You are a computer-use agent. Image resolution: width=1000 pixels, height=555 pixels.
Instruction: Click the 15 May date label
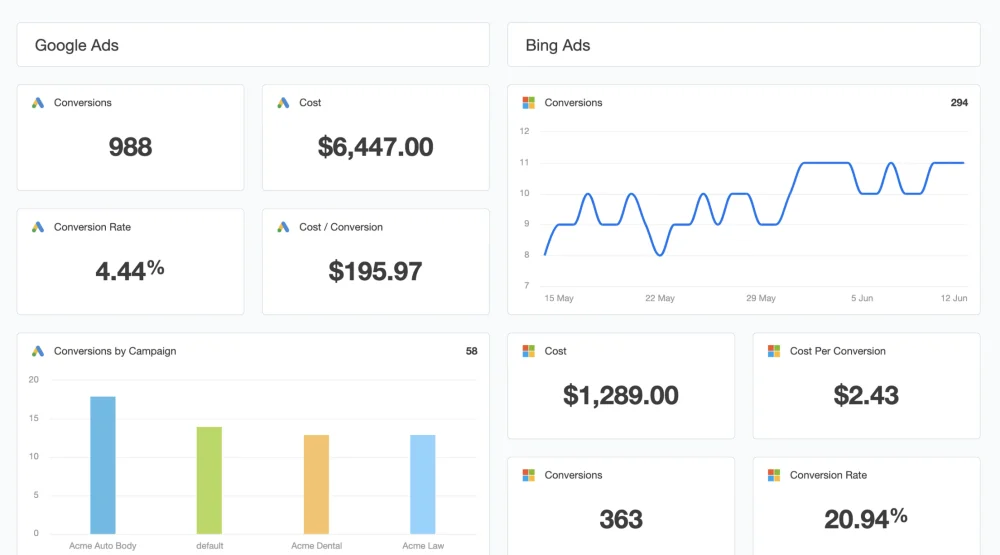tap(559, 298)
